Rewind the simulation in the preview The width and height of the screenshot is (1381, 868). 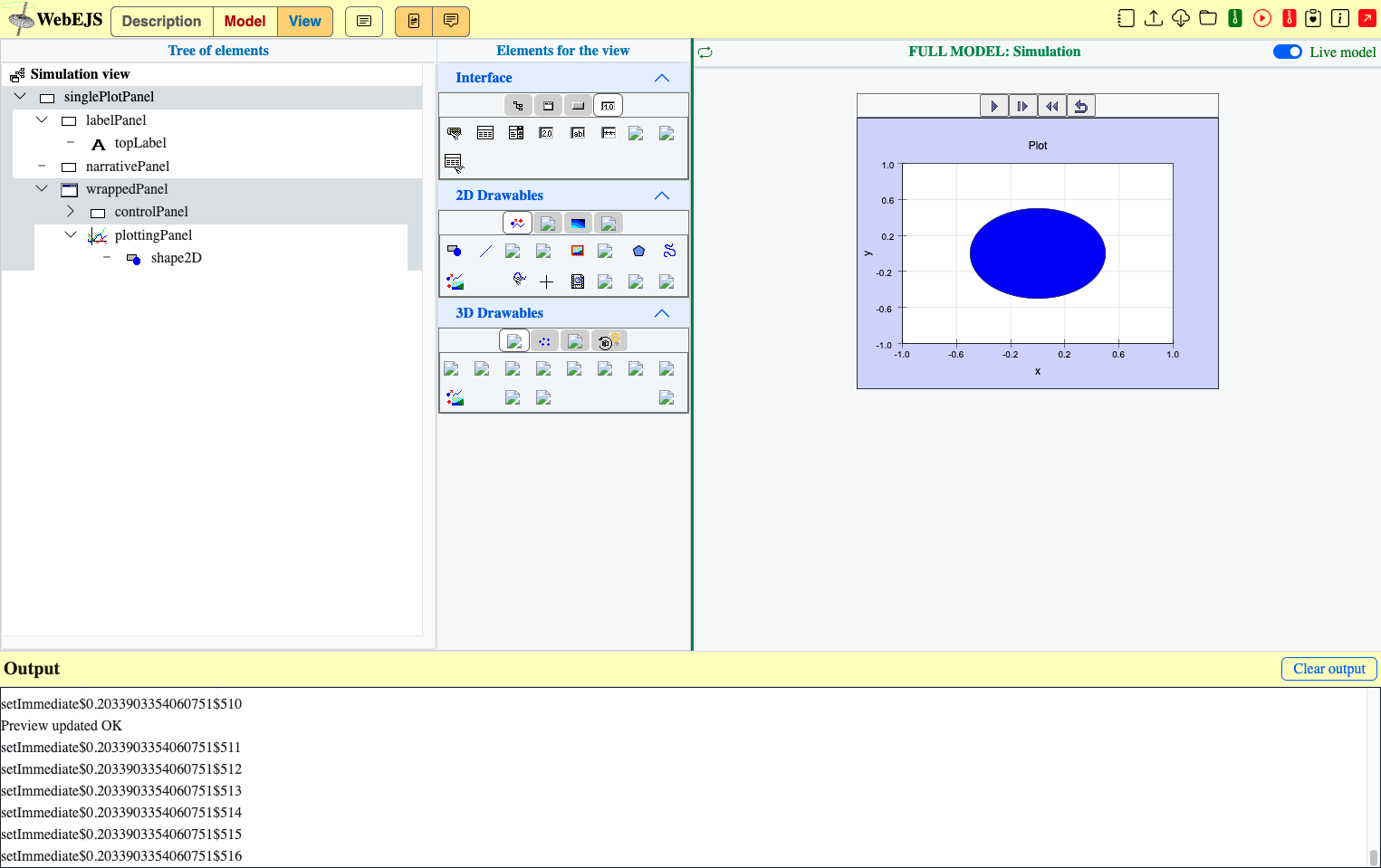coord(1052,106)
